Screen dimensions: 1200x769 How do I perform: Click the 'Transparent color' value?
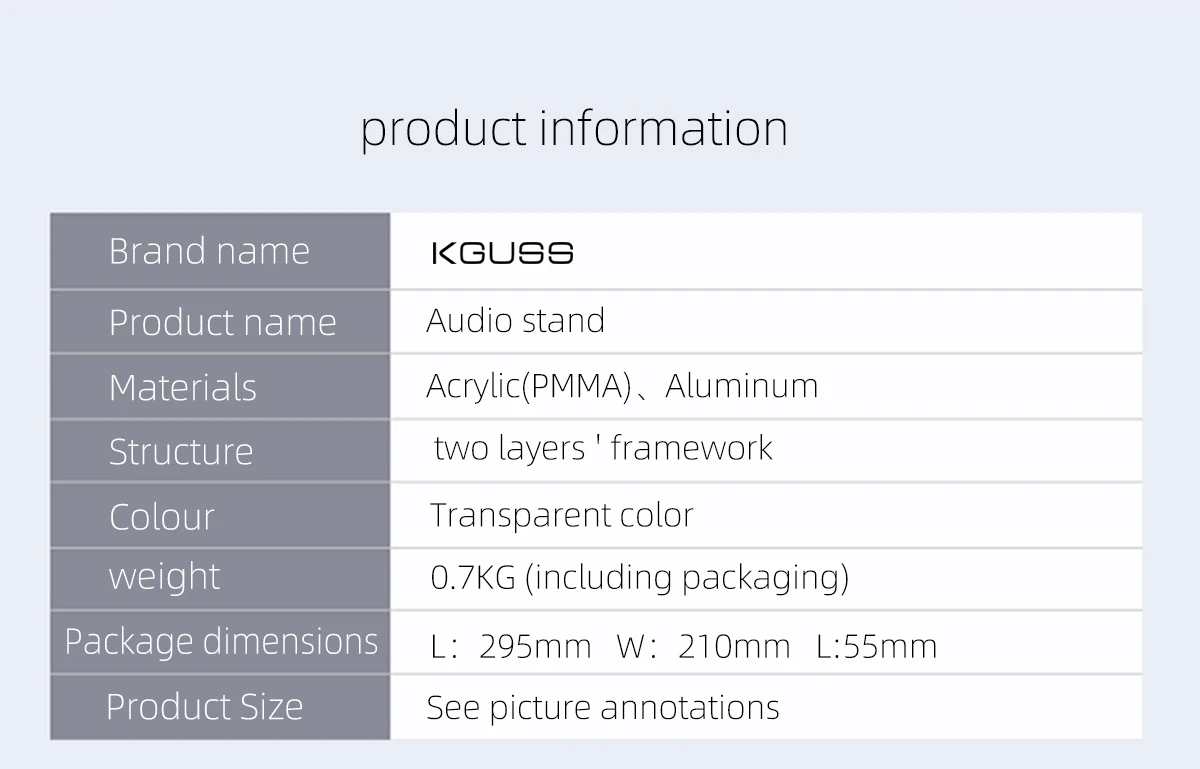coord(561,515)
